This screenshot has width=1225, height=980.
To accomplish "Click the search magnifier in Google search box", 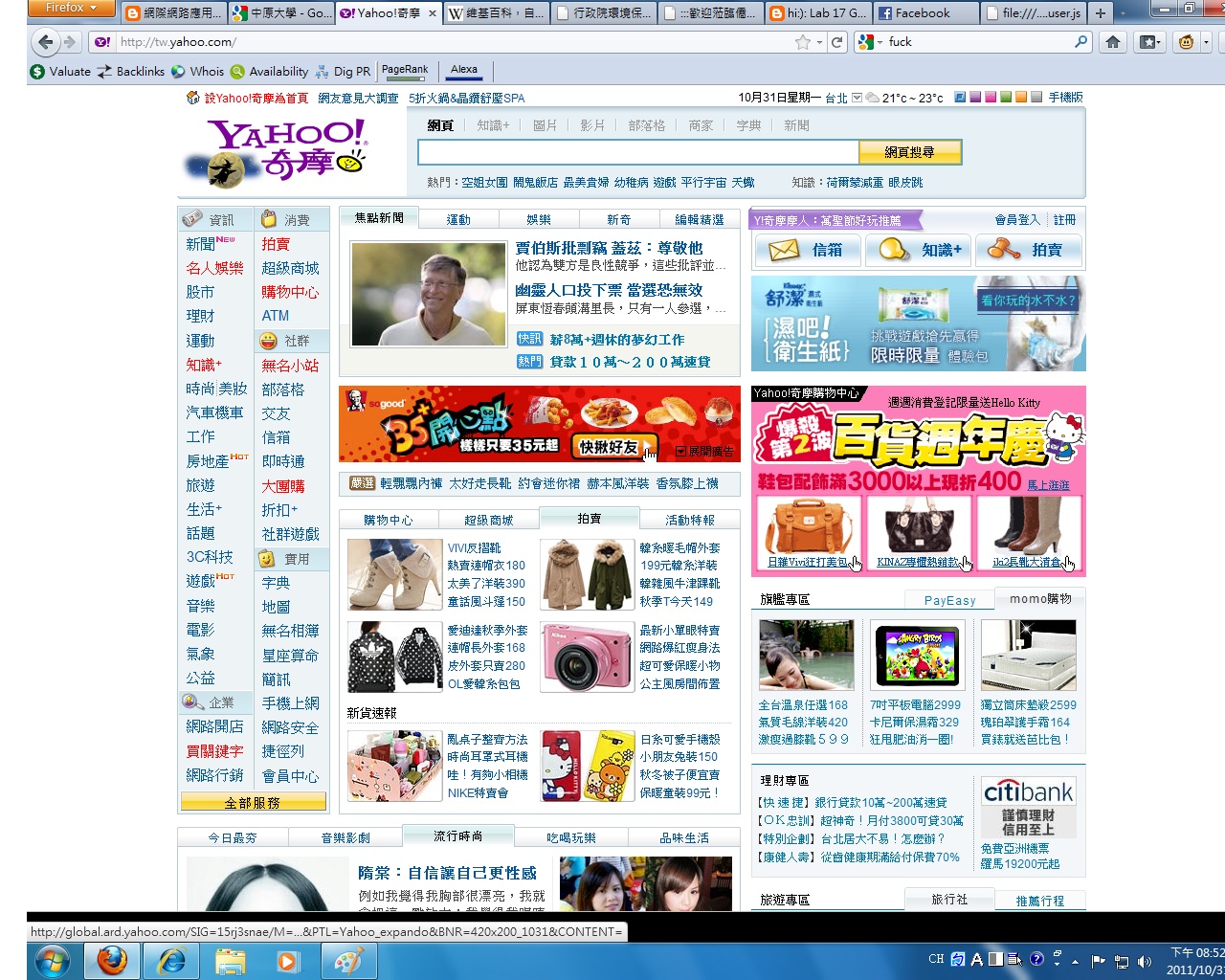I will [x=1080, y=42].
